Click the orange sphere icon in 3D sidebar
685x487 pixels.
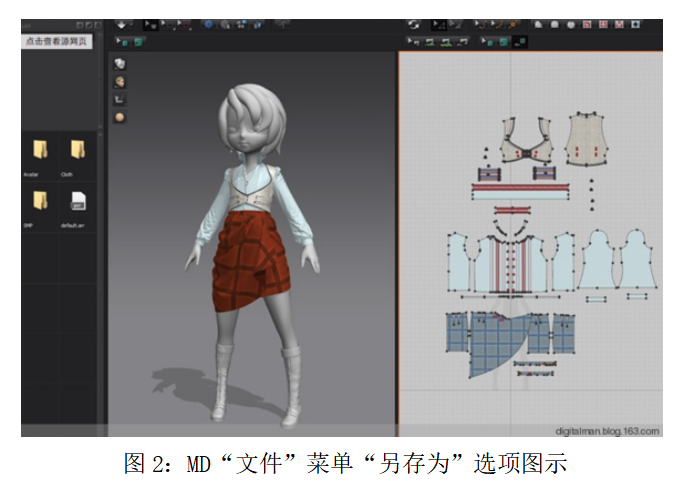click(x=119, y=117)
